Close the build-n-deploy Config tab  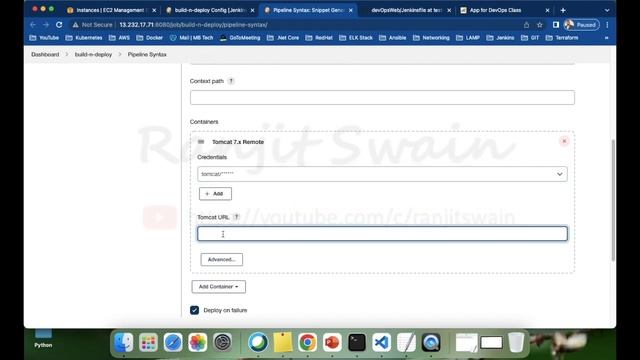252,10
